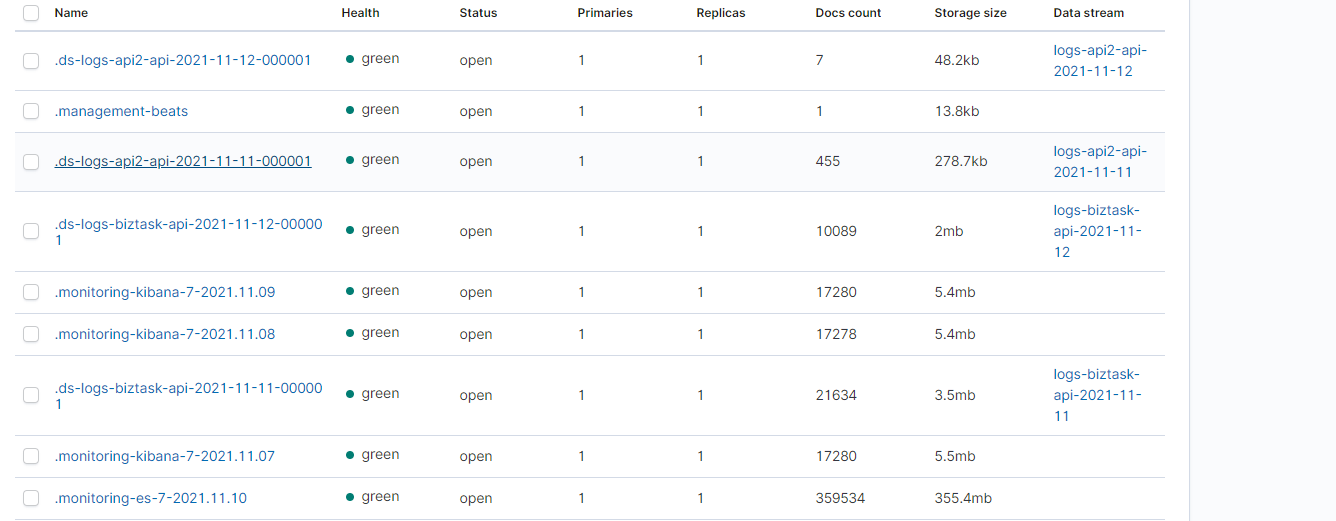Open .monitoring-kibana-7-2021.11.07 index details
The width and height of the screenshot is (1336, 521).
click(x=165, y=456)
